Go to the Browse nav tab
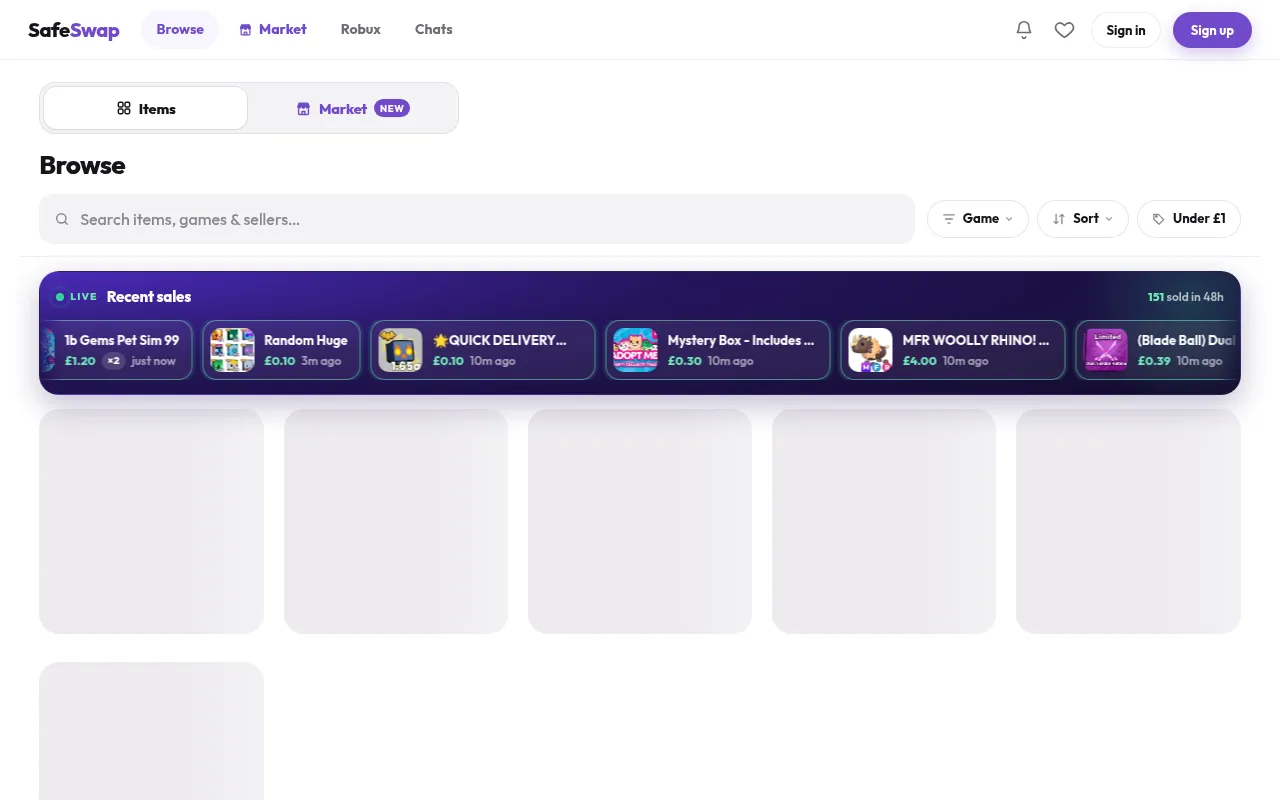Image resolution: width=1280 pixels, height=800 pixels. pos(180,30)
